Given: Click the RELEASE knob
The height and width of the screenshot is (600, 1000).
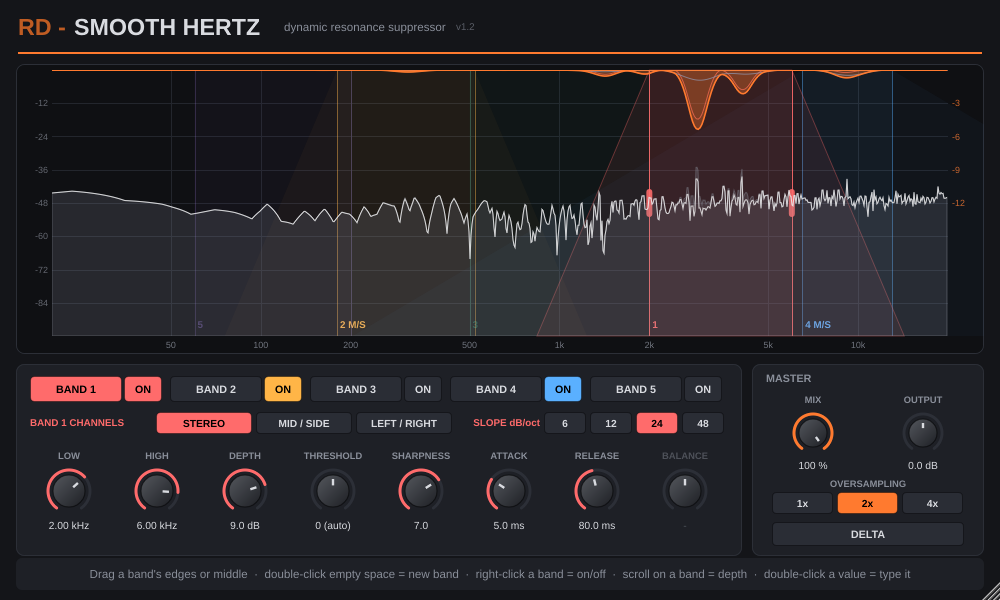Looking at the screenshot, I should pyautogui.click(x=597, y=491).
